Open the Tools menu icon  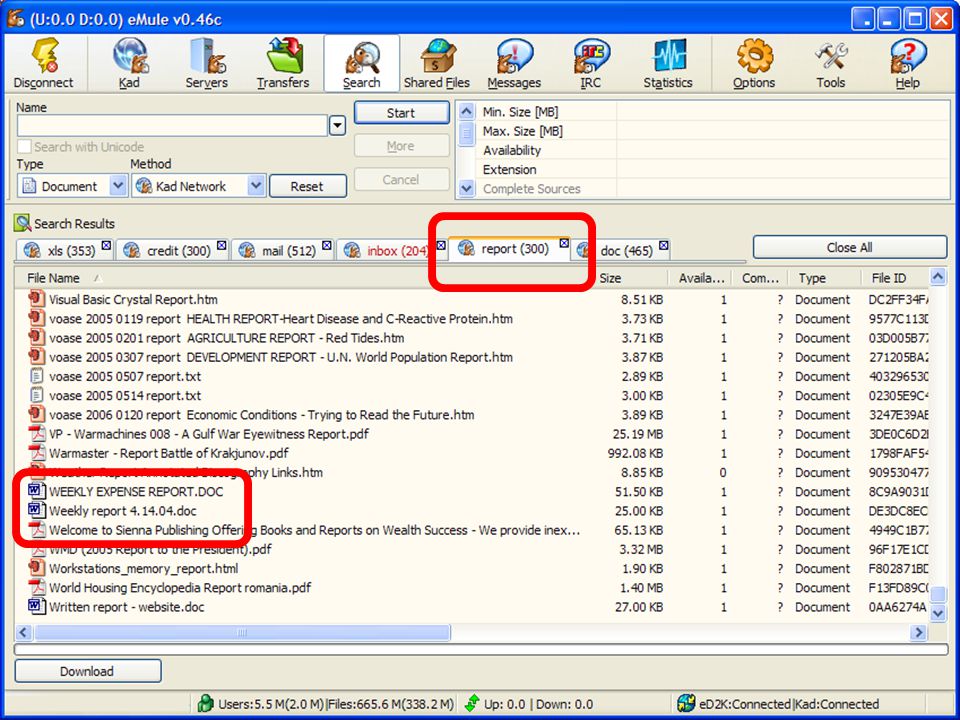point(831,63)
